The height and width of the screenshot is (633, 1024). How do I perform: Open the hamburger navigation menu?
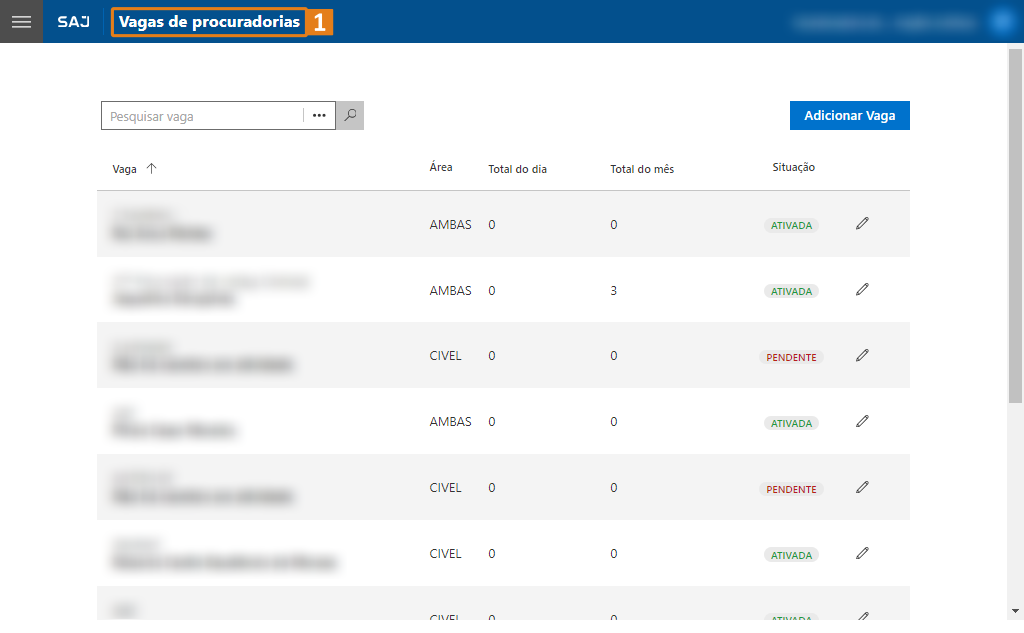click(21, 21)
